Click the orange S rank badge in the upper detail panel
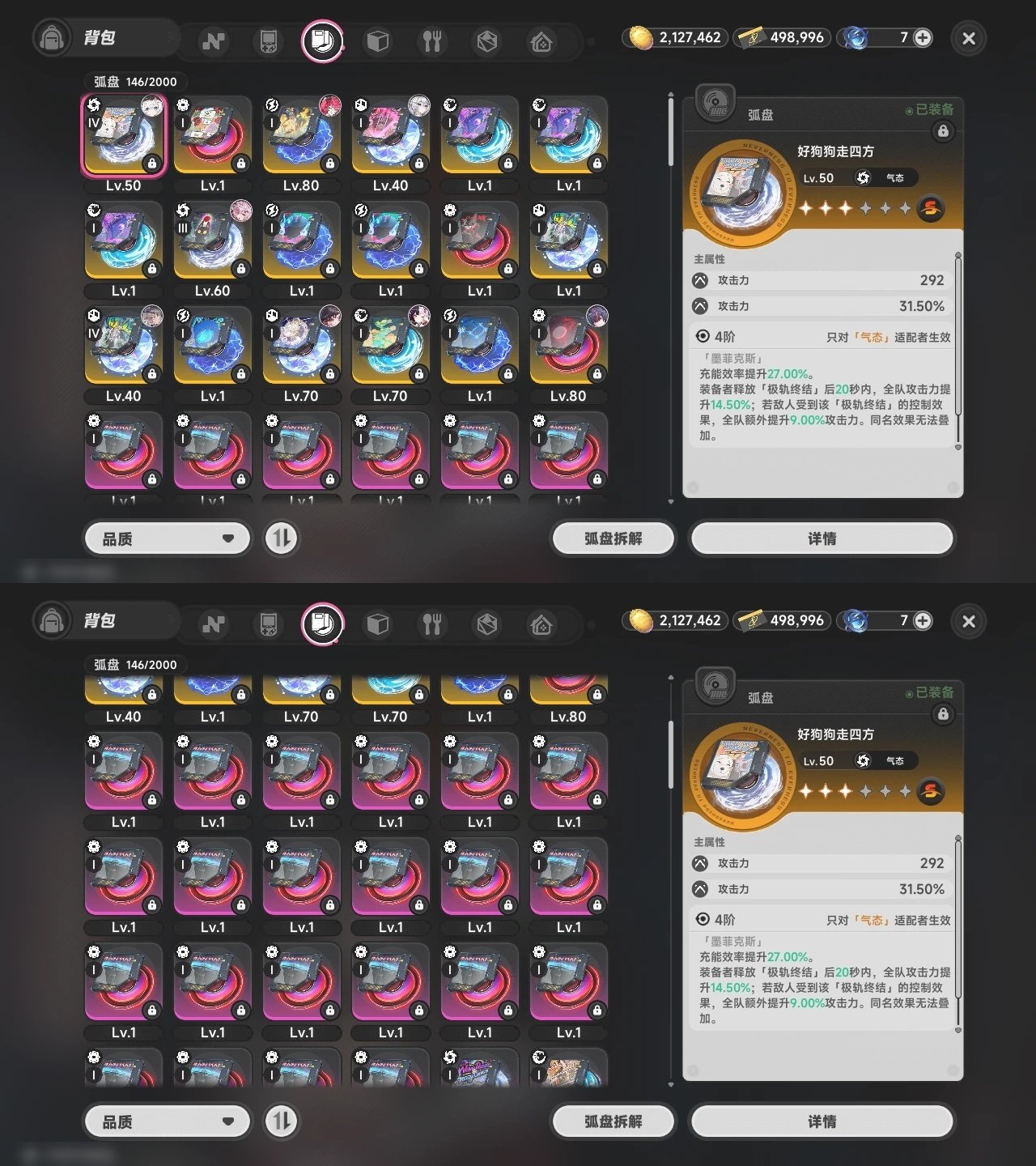This screenshot has height=1166, width=1036. 931,208
